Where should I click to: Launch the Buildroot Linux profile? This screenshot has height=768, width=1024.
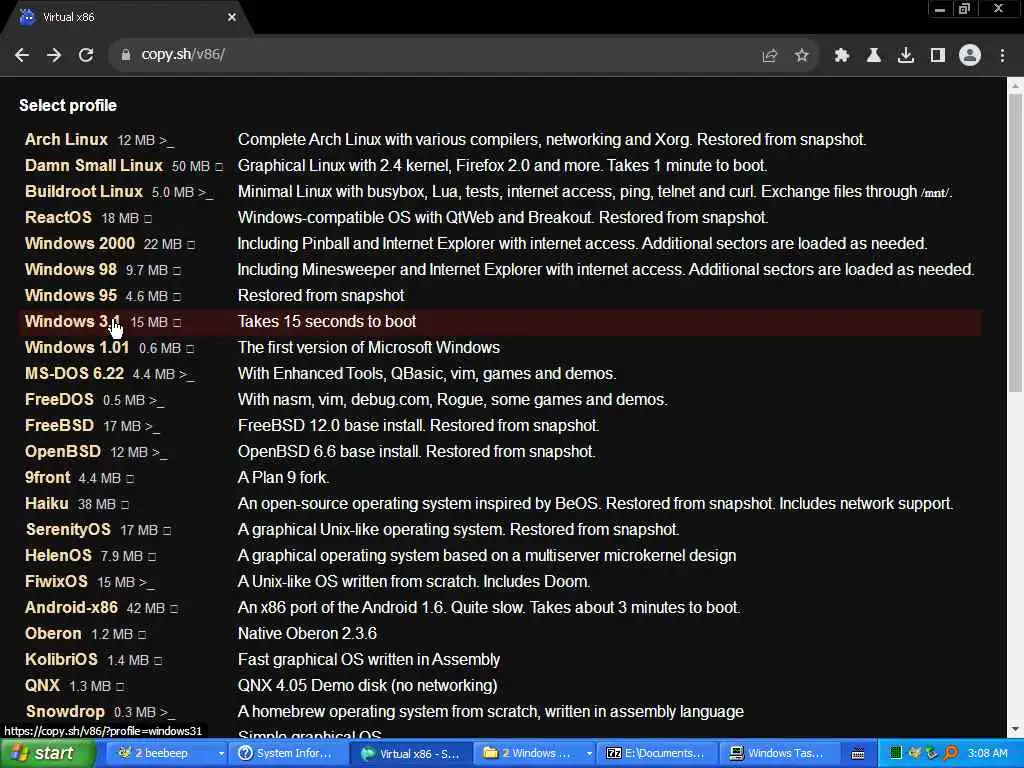[x=84, y=191]
